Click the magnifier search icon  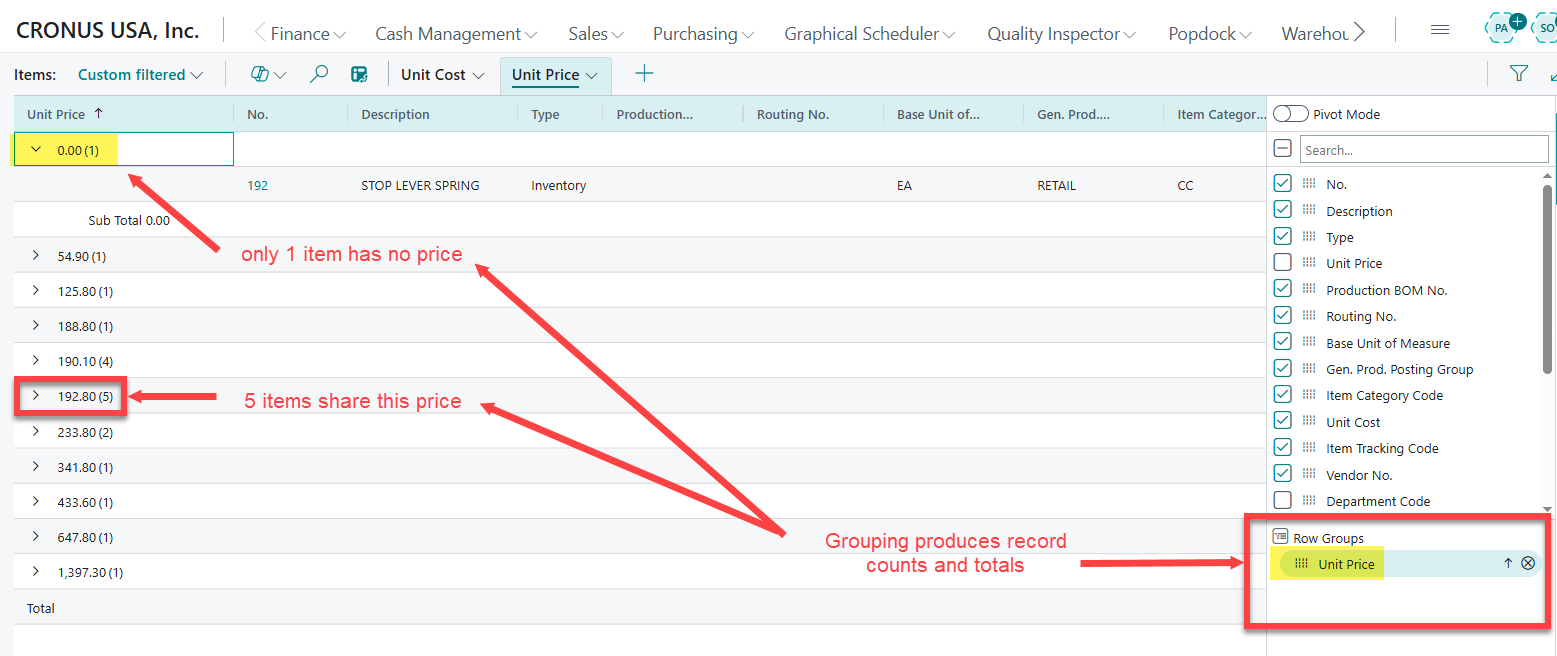[320, 74]
